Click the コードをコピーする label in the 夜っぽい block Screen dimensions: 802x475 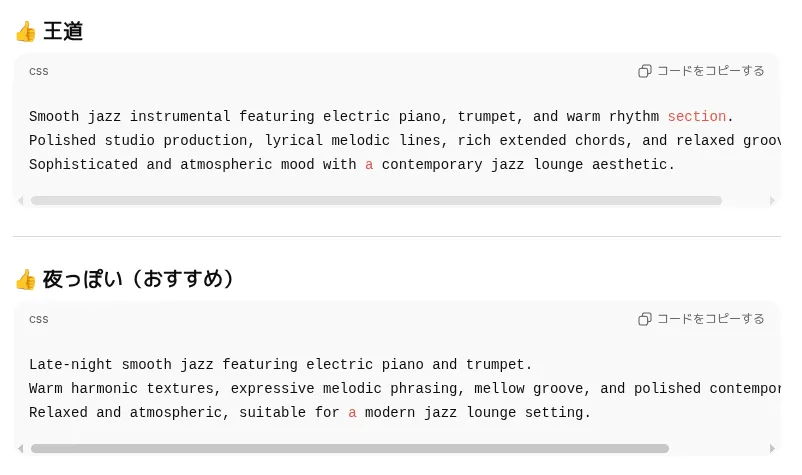tap(710, 319)
